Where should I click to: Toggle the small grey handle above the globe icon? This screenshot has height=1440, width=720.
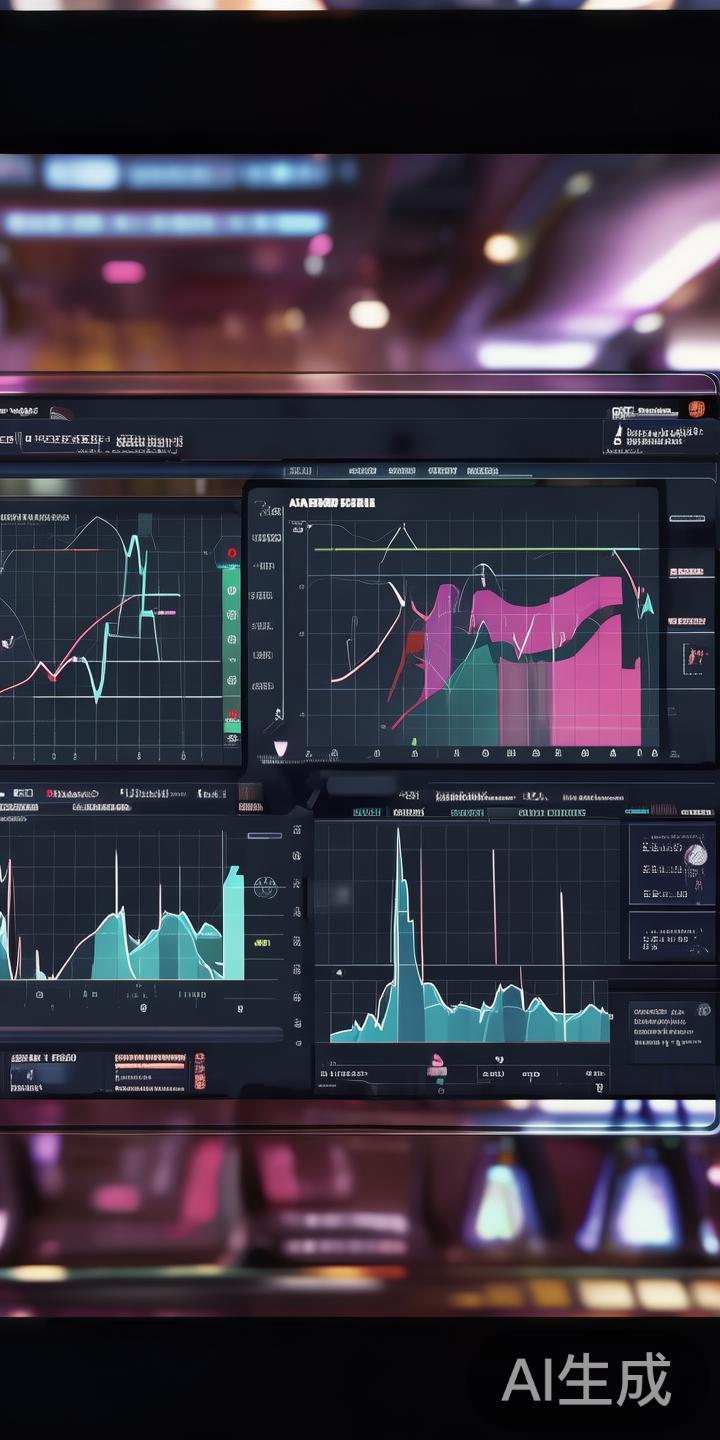pos(264,835)
